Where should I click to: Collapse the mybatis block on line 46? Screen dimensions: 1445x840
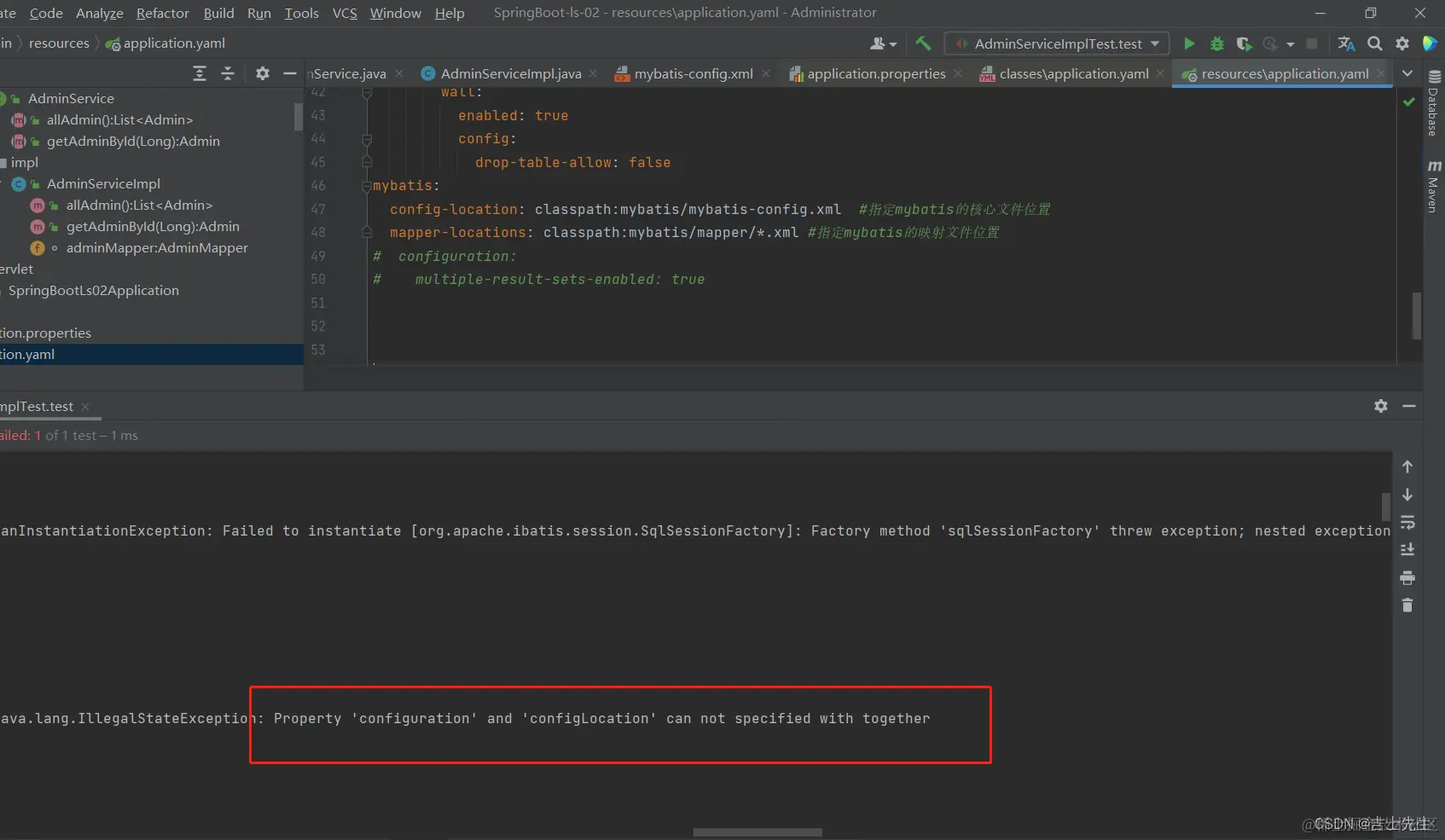click(367, 185)
